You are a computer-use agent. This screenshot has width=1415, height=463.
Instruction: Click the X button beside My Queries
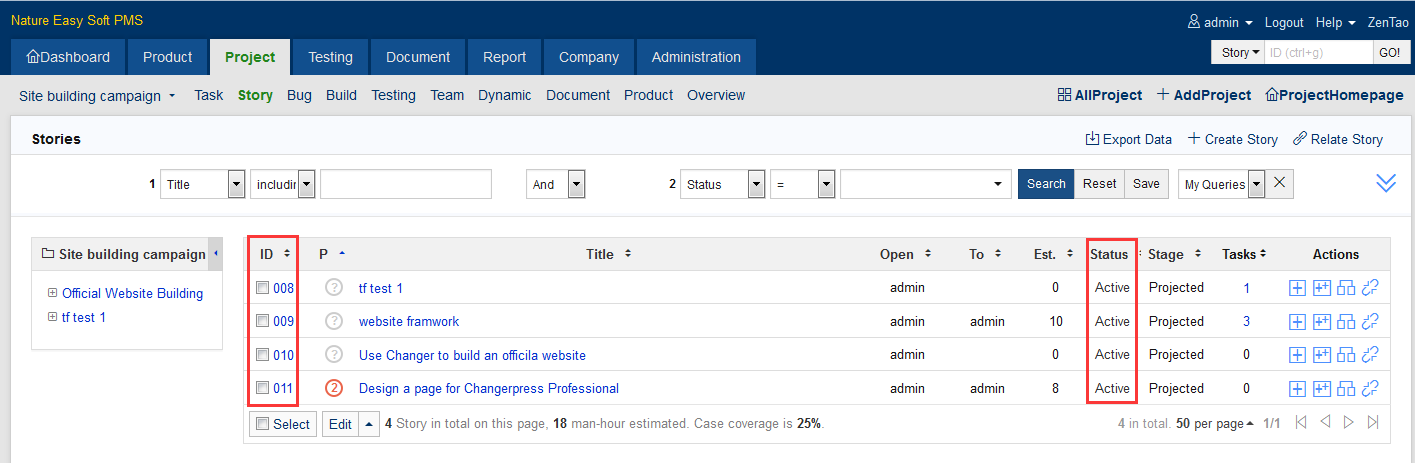click(x=1281, y=184)
